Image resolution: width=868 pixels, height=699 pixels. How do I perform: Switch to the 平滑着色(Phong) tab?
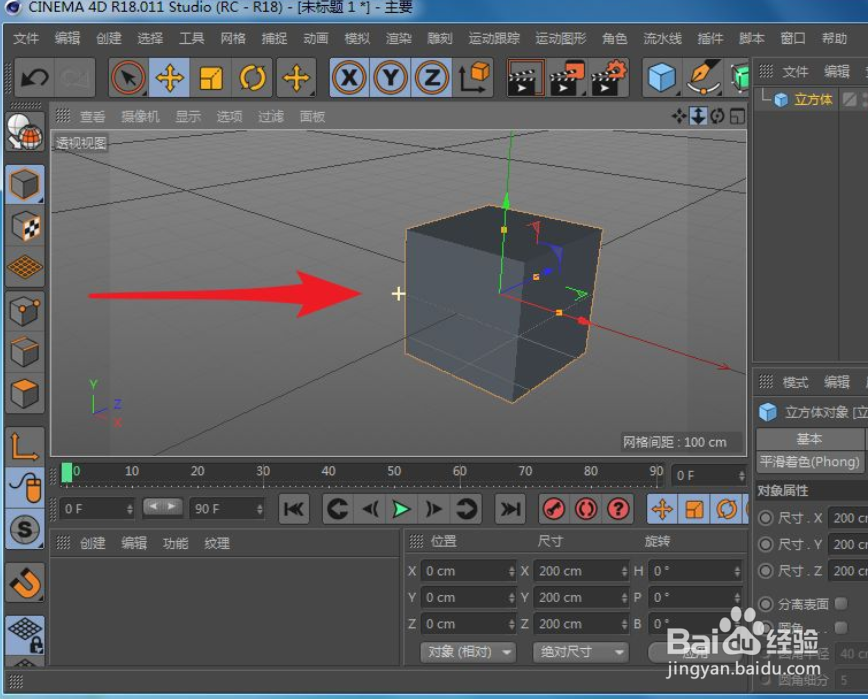[810, 463]
